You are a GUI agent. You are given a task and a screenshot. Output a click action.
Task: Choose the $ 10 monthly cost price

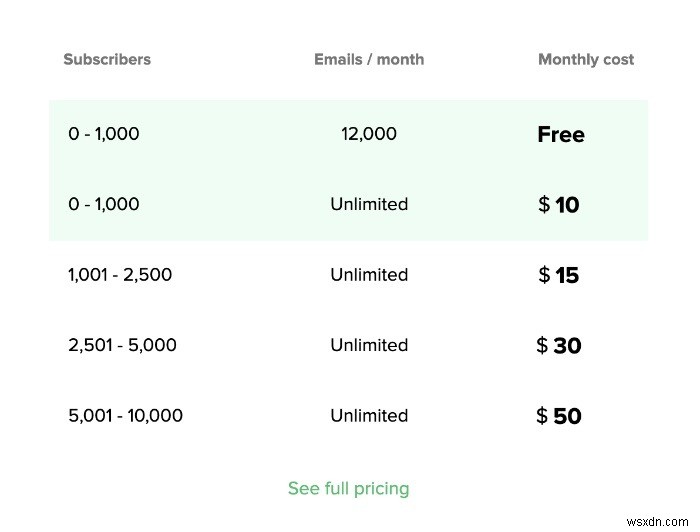[x=559, y=205]
